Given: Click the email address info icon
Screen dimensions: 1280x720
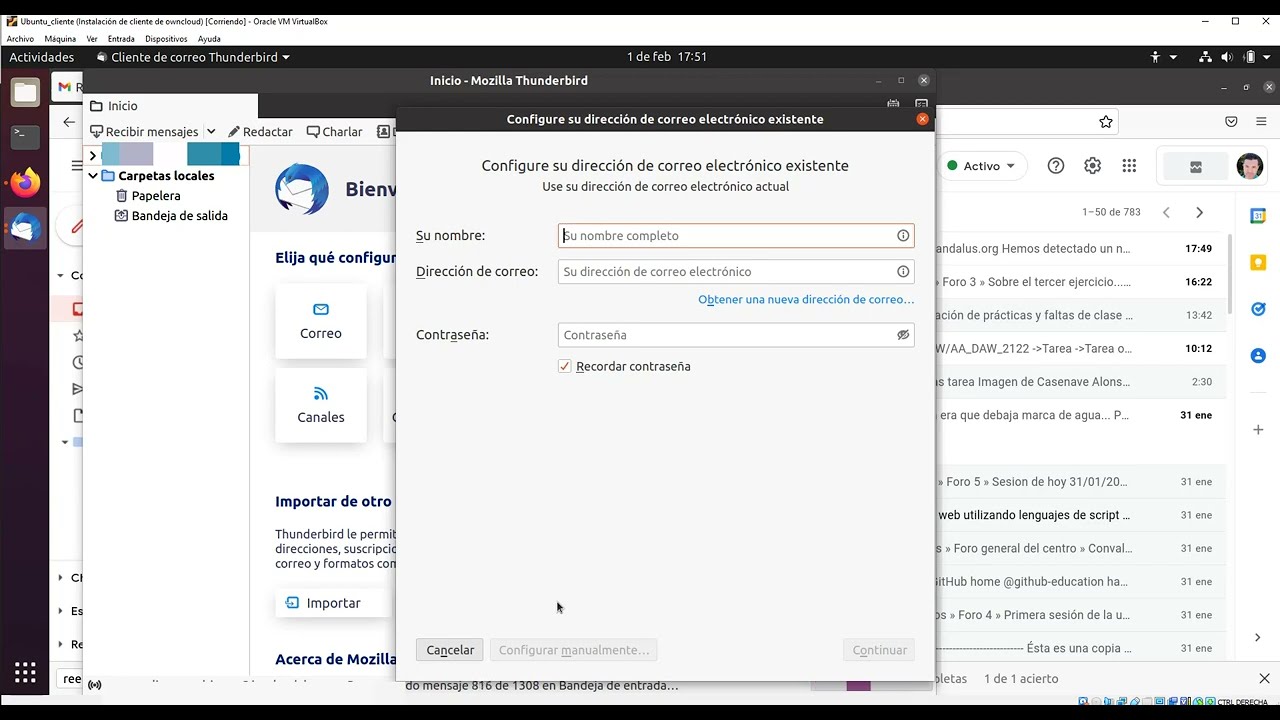Looking at the screenshot, I should point(903,272).
